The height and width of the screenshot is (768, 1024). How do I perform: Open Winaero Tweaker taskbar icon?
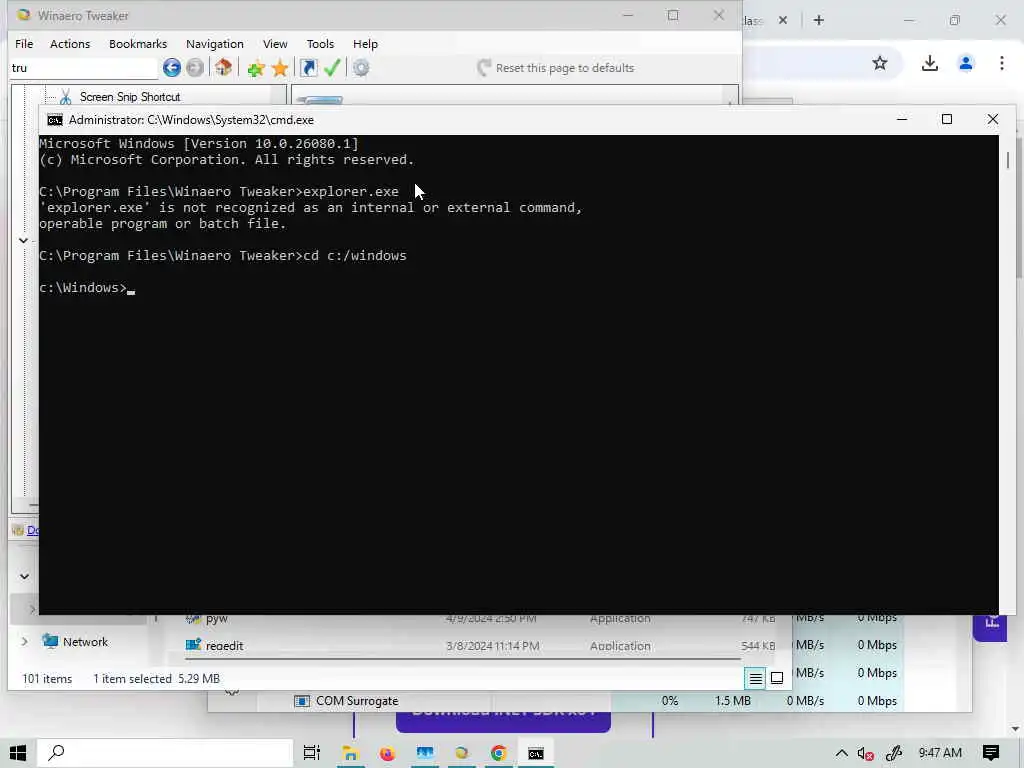point(462,753)
